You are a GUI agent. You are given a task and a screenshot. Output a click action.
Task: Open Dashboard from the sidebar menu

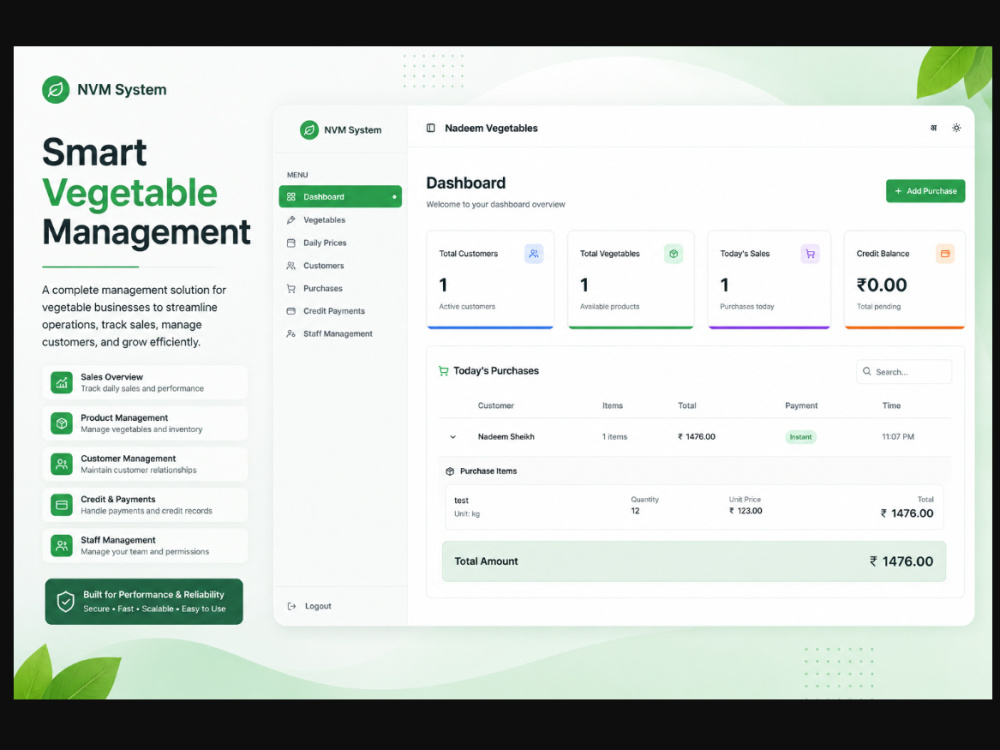tap(340, 196)
